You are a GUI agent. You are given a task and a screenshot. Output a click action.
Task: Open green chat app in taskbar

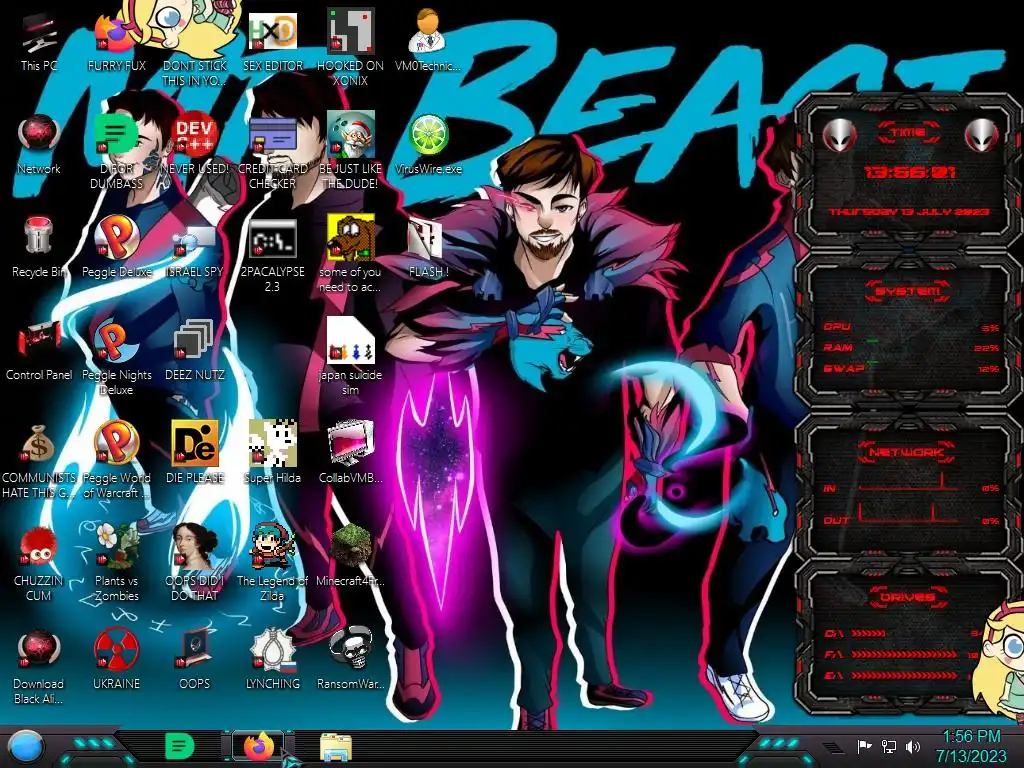click(x=180, y=746)
